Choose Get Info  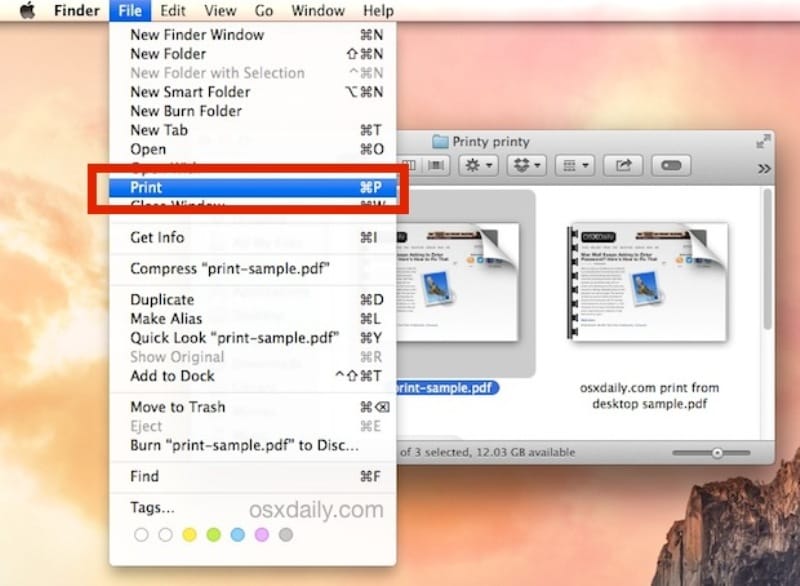[253, 237]
